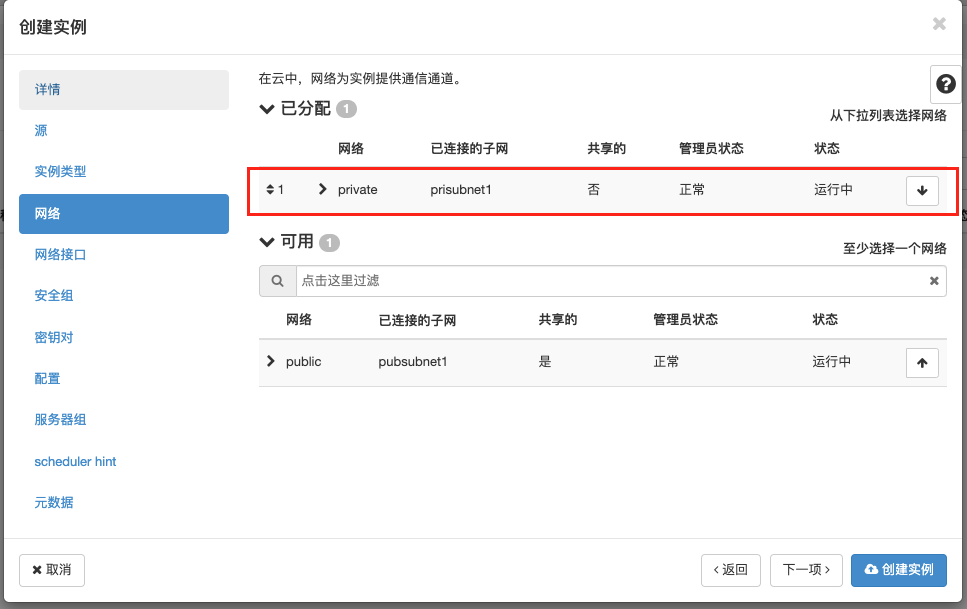
Task: Click the 创建实例 button
Action: [899, 570]
